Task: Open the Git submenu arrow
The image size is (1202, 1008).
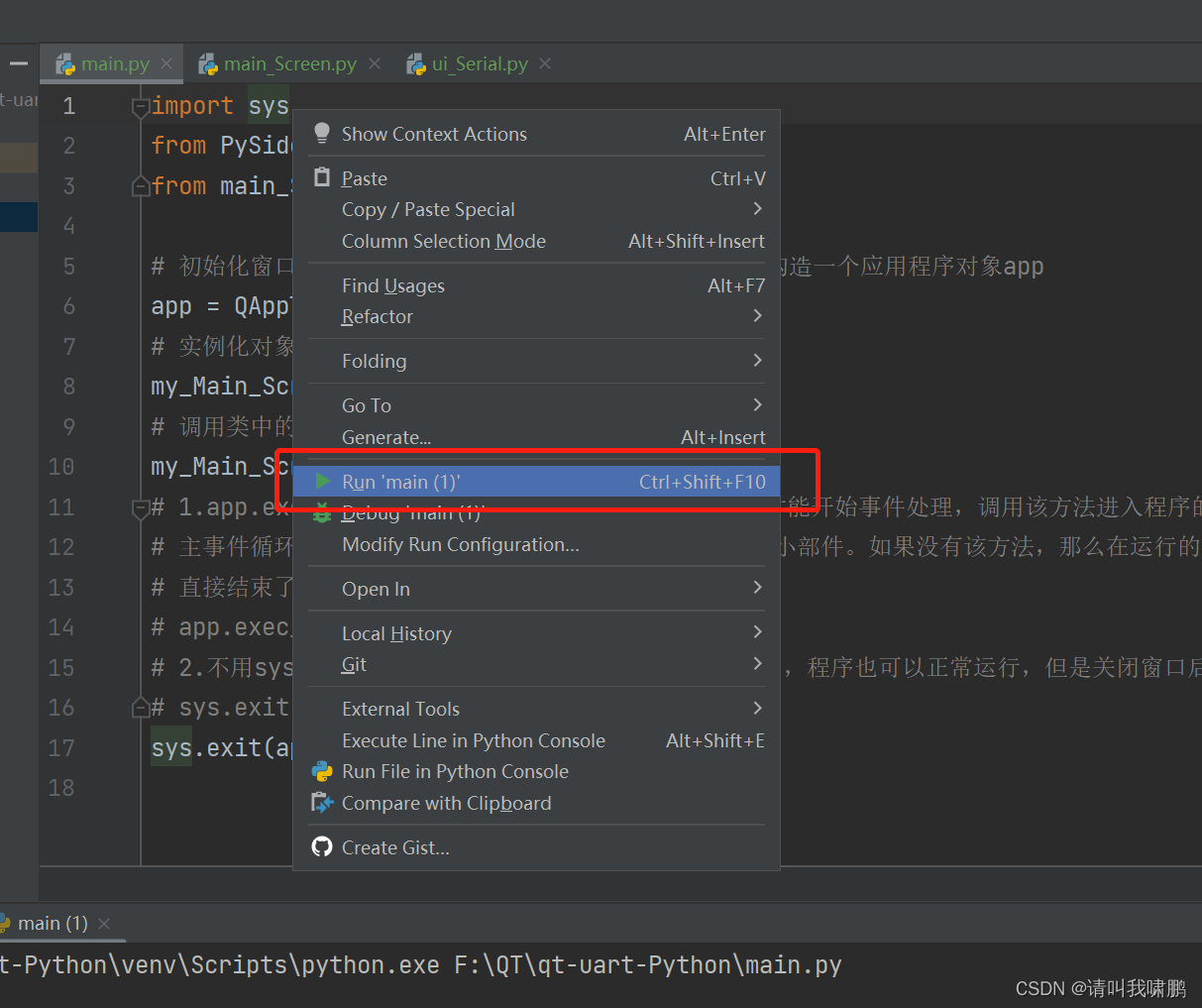Action: pyautogui.click(x=758, y=664)
